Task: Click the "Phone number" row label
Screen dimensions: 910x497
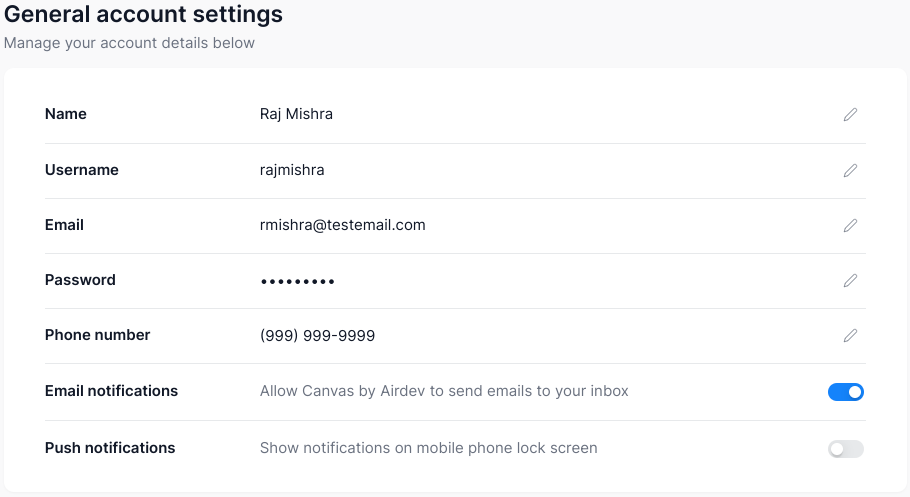Action: click(x=97, y=335)
